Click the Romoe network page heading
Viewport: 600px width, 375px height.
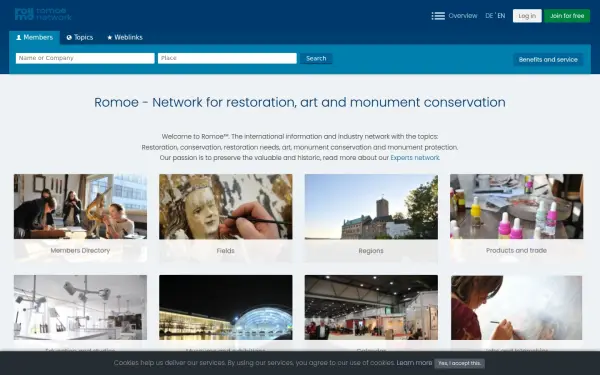coord(300,103)
